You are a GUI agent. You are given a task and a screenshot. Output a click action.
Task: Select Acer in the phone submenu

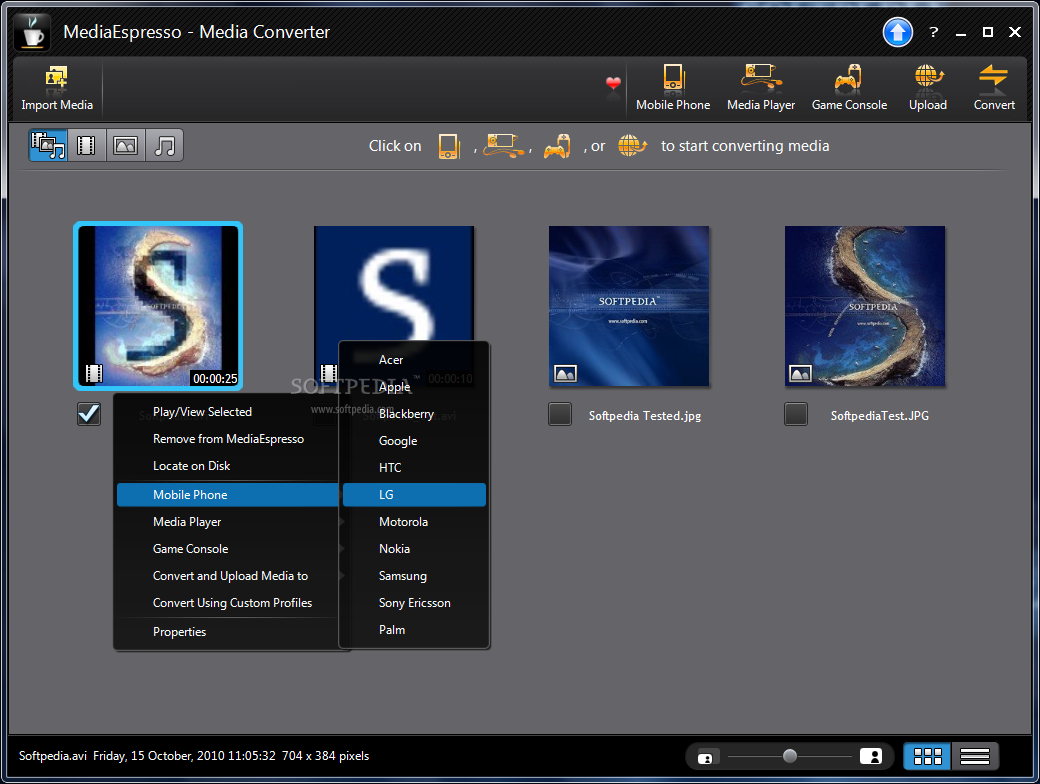tap(414, 359)
